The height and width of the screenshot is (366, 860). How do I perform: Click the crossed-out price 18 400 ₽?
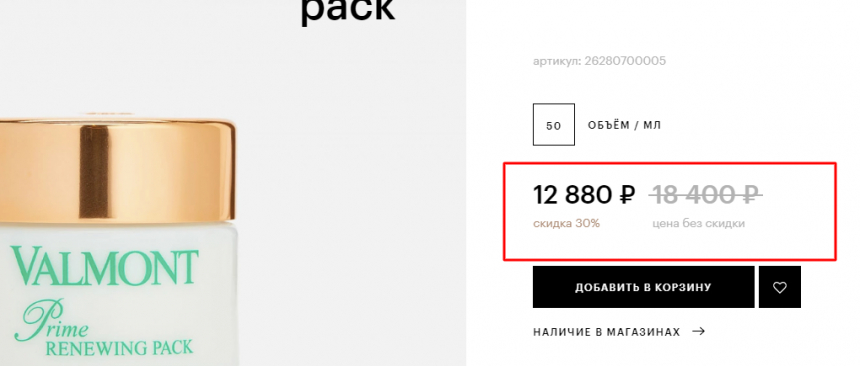(705, 195)
